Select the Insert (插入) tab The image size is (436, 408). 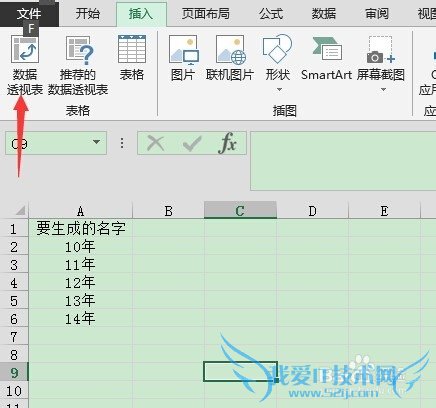pos(141,14)
